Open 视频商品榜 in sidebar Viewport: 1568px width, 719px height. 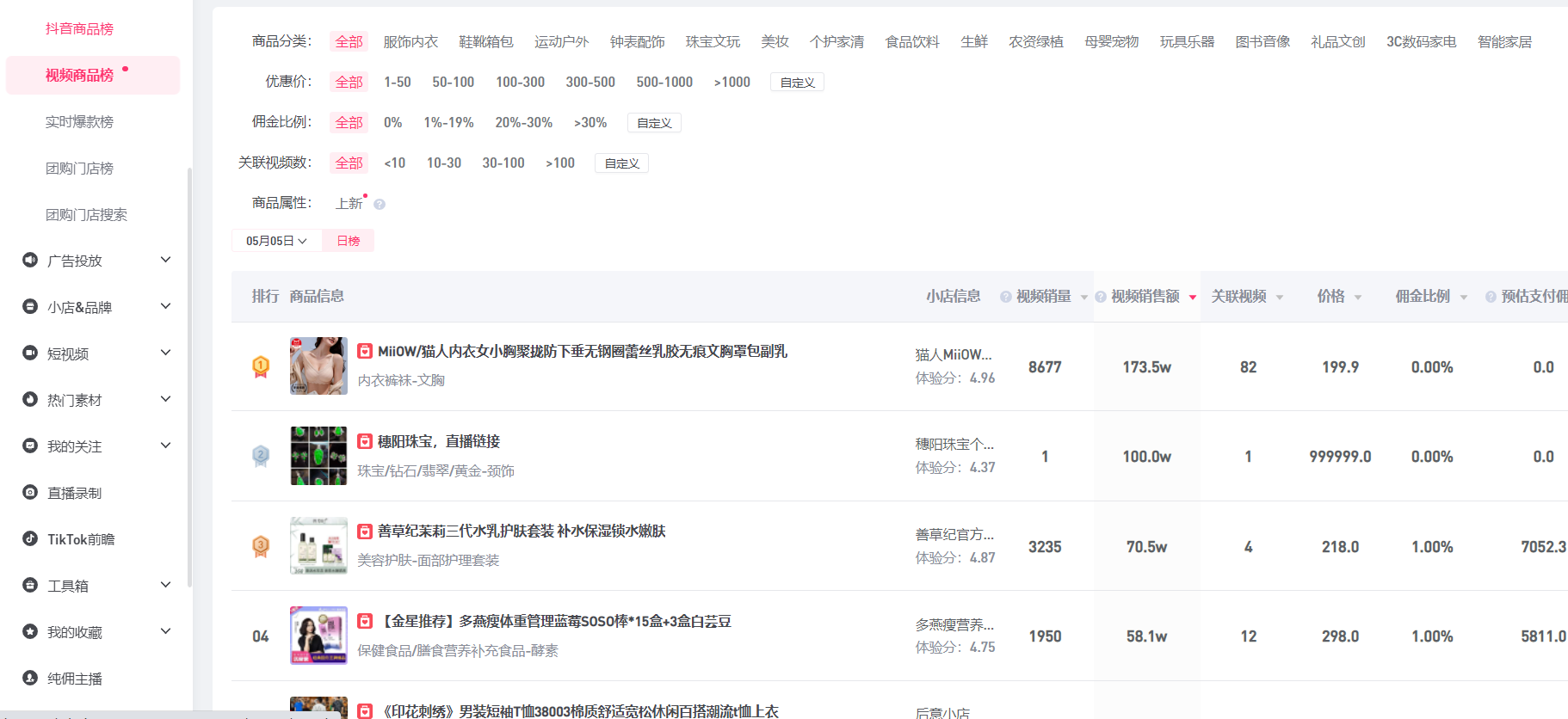[x=93, y=75]
